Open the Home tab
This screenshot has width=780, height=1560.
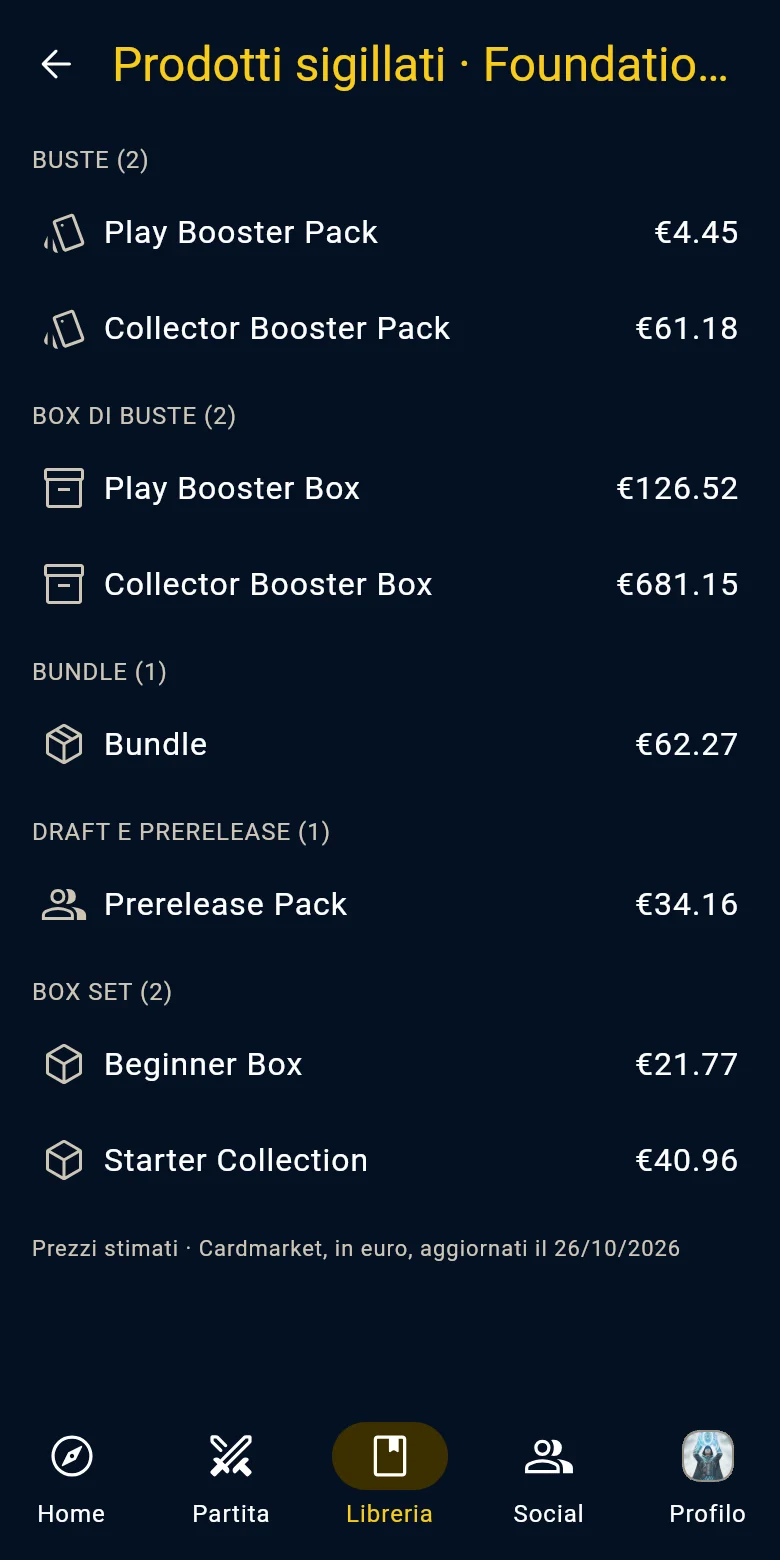71,1478
